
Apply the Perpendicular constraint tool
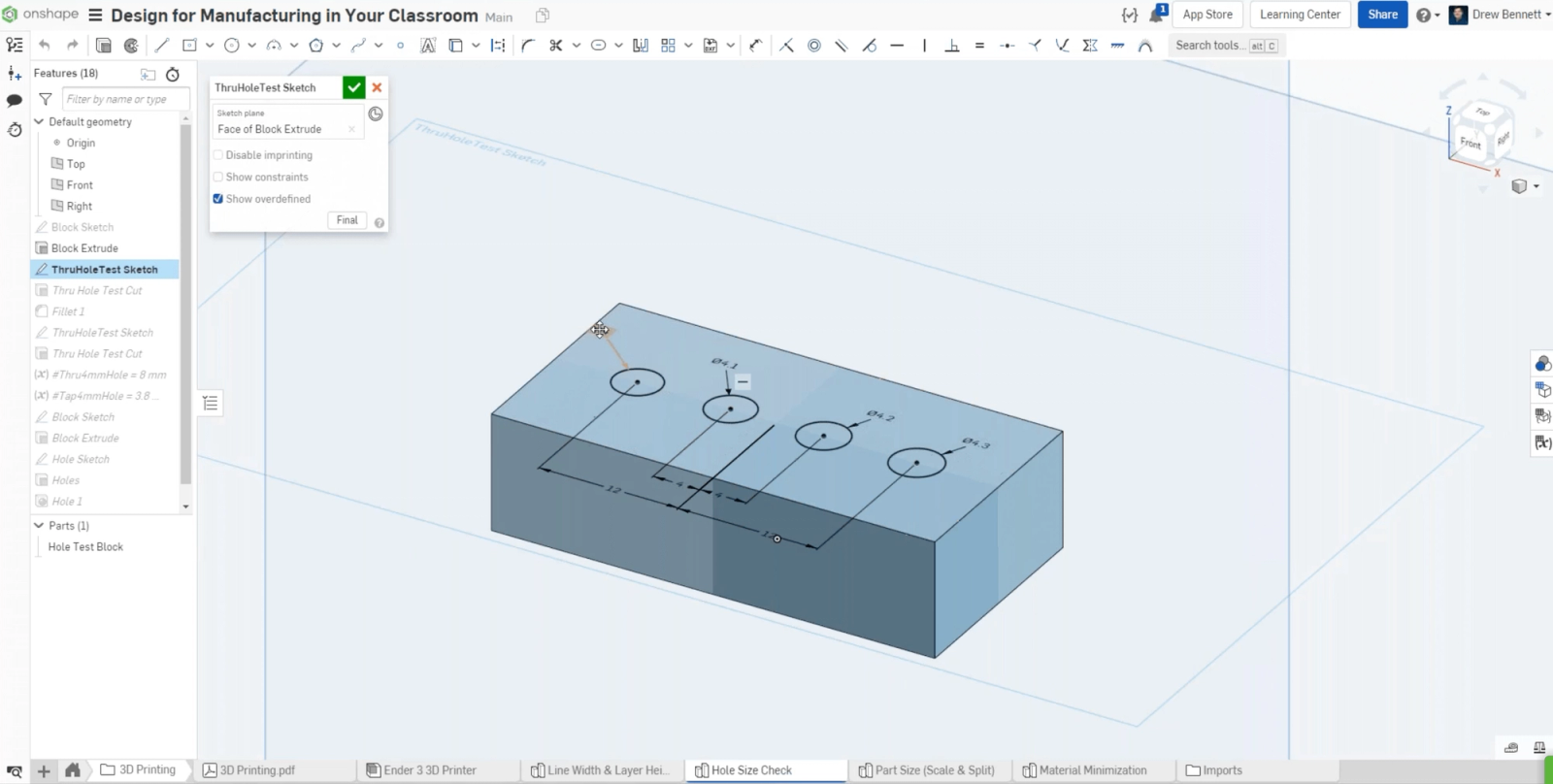coord(952,45)
